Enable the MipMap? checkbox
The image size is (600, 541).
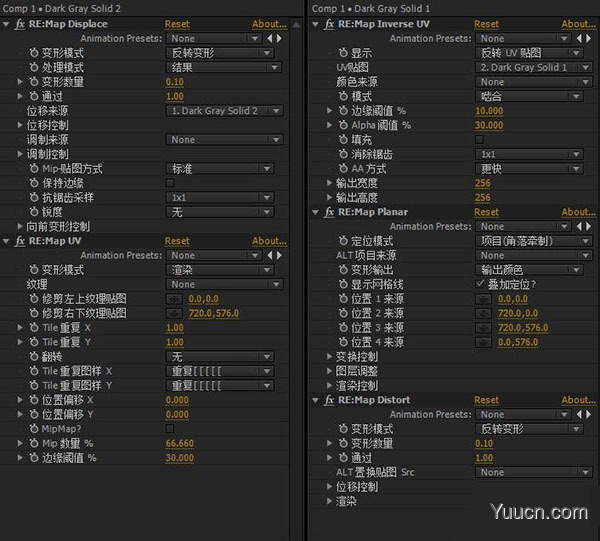click(170, 429)
